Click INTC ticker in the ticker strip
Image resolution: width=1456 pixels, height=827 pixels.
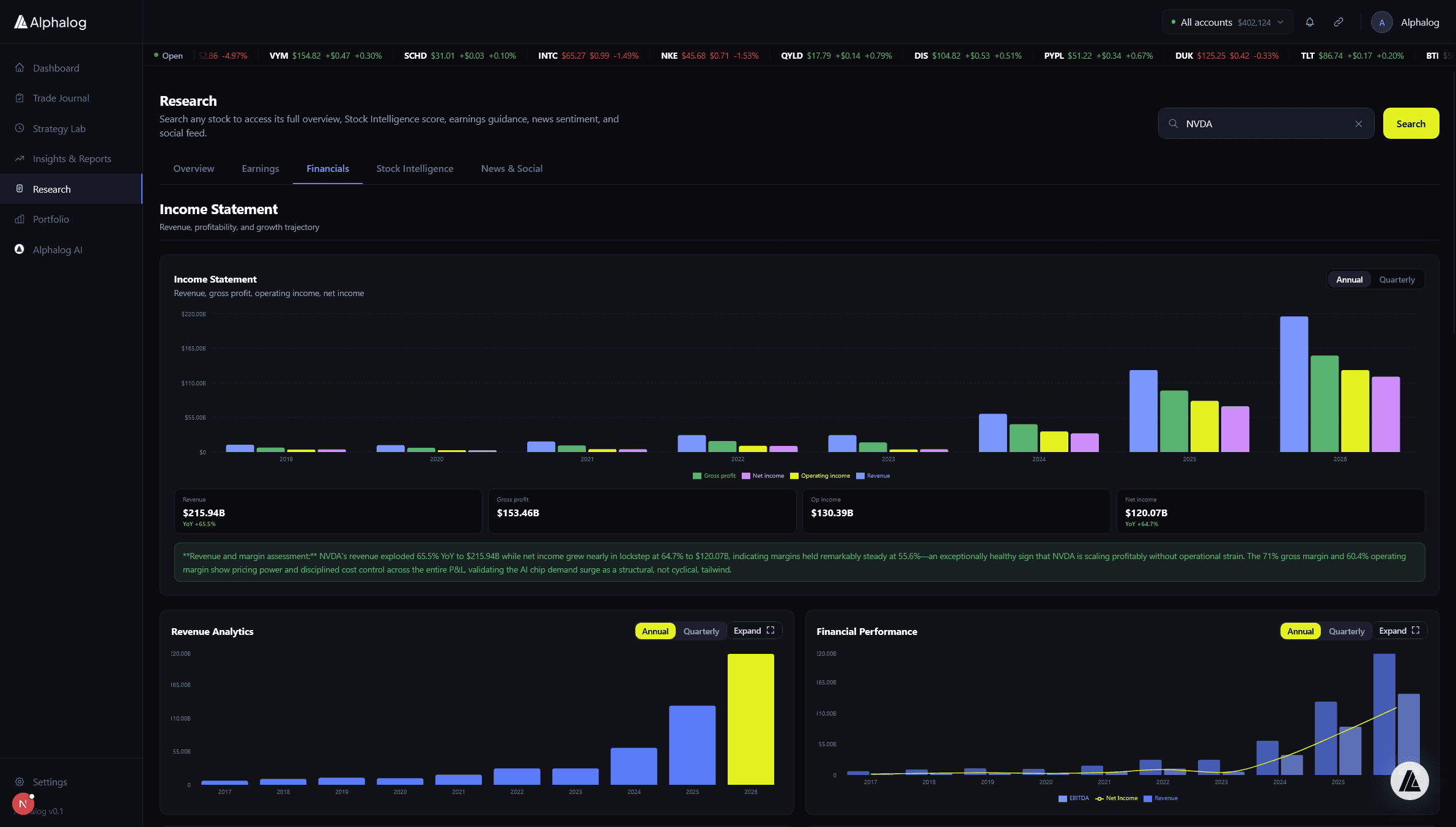[588, 56]
